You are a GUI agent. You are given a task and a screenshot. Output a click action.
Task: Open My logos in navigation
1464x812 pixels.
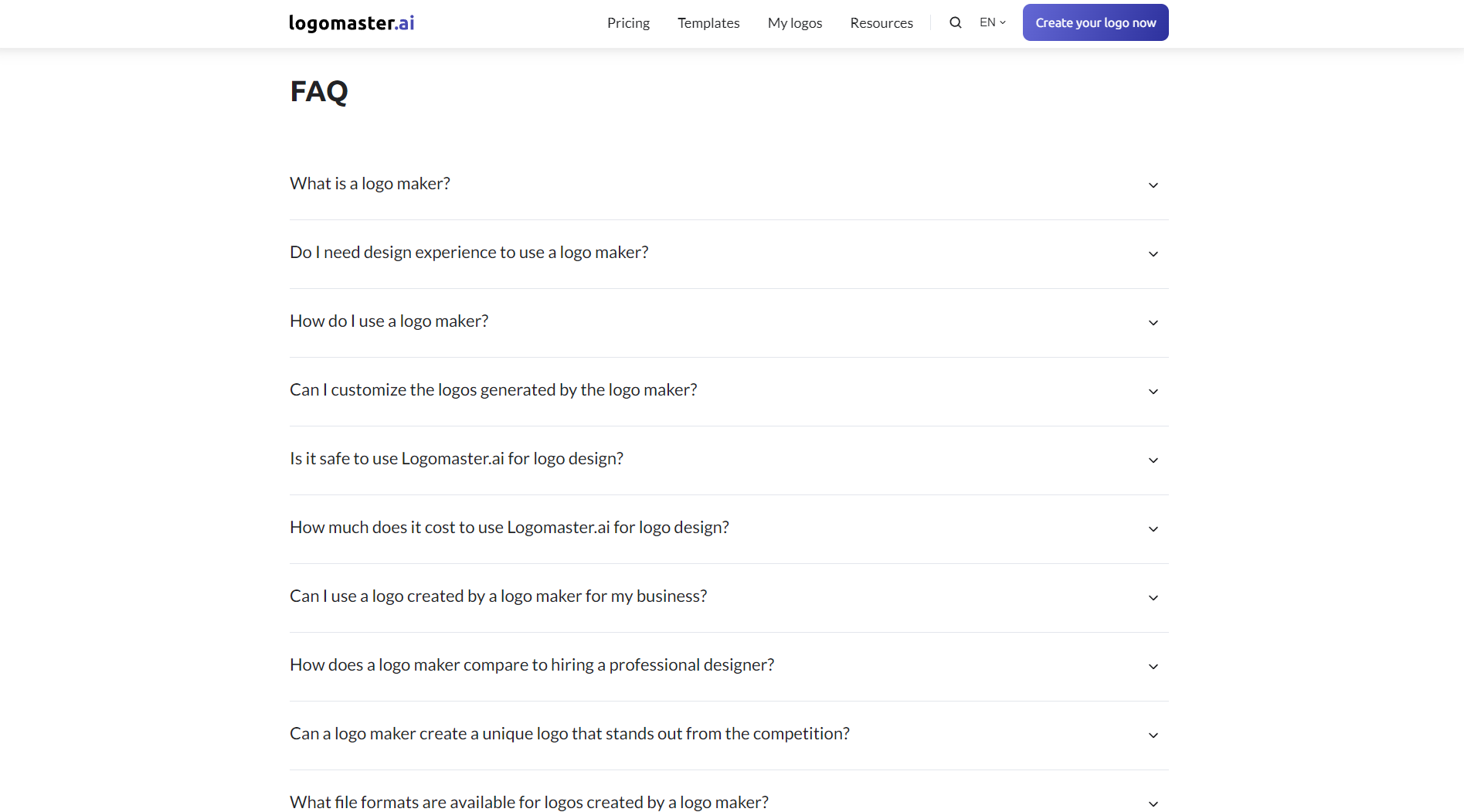(795, 23)
